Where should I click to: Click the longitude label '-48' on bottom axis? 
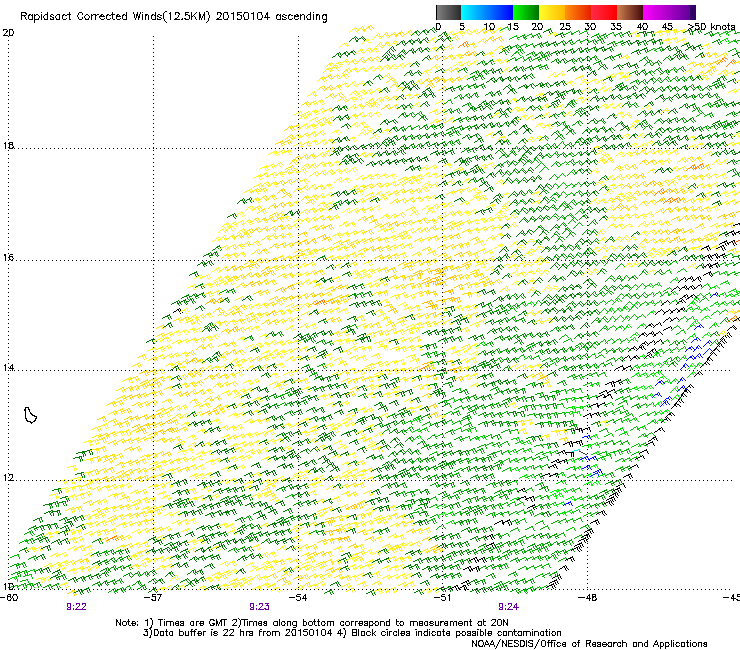point(588,597)
